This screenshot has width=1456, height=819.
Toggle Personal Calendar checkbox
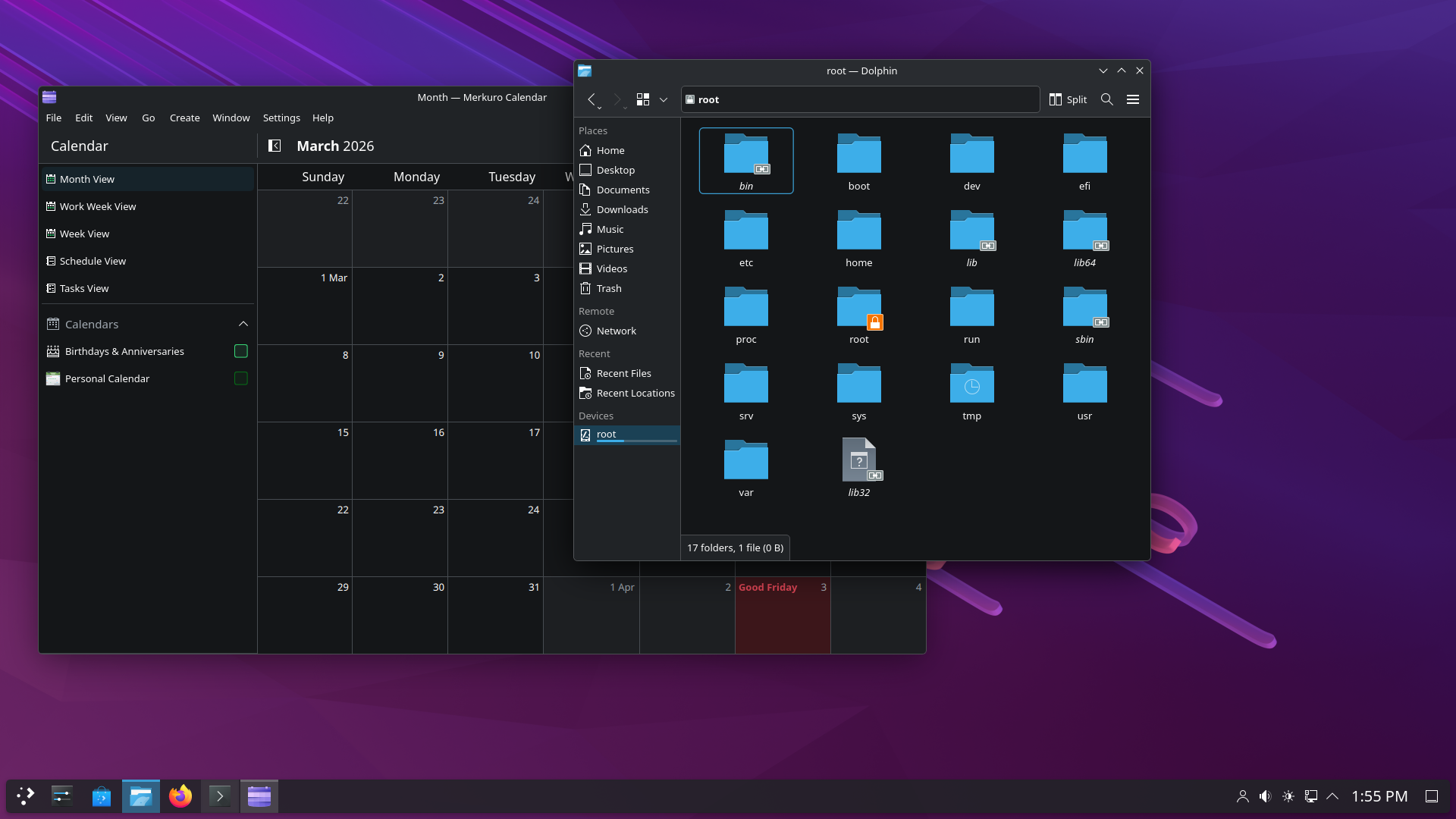pos(241,378)
